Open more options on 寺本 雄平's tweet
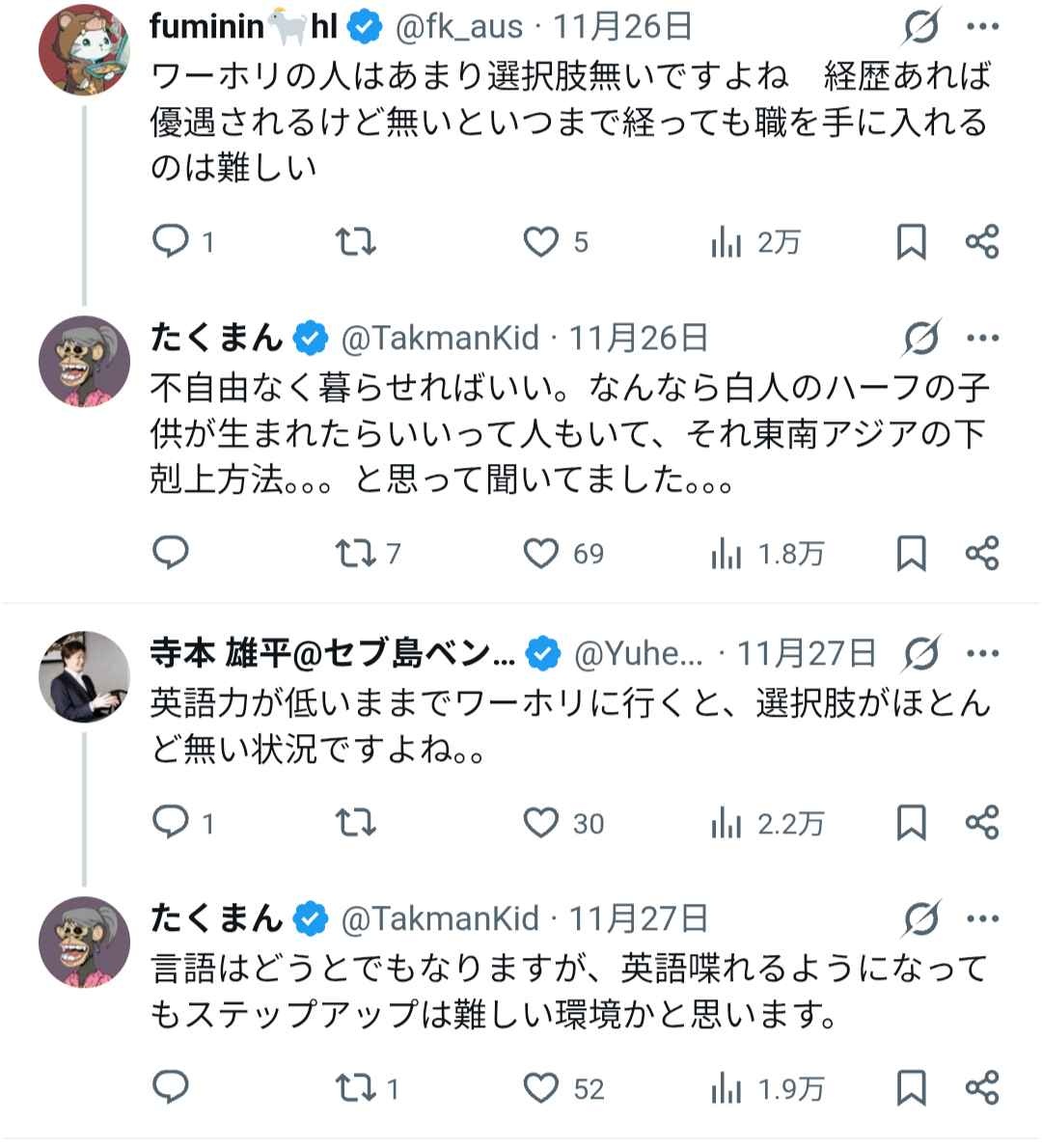Image resolution: width=1042 pixels, height=1148 pixels. click(x=982, y=654)
